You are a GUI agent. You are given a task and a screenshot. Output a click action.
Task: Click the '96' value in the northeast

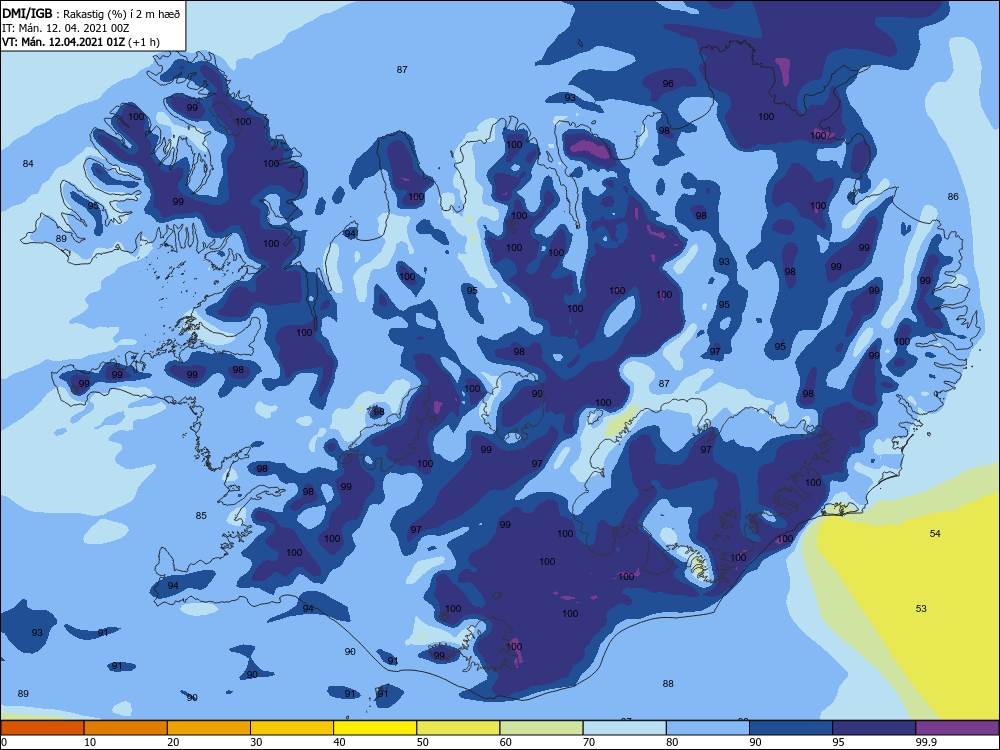tap(668, 84)
